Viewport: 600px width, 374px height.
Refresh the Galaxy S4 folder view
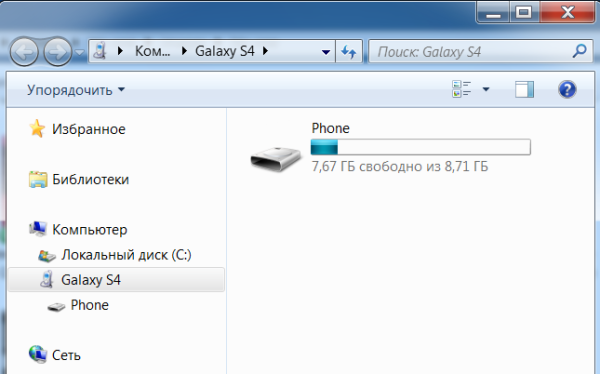349,51
